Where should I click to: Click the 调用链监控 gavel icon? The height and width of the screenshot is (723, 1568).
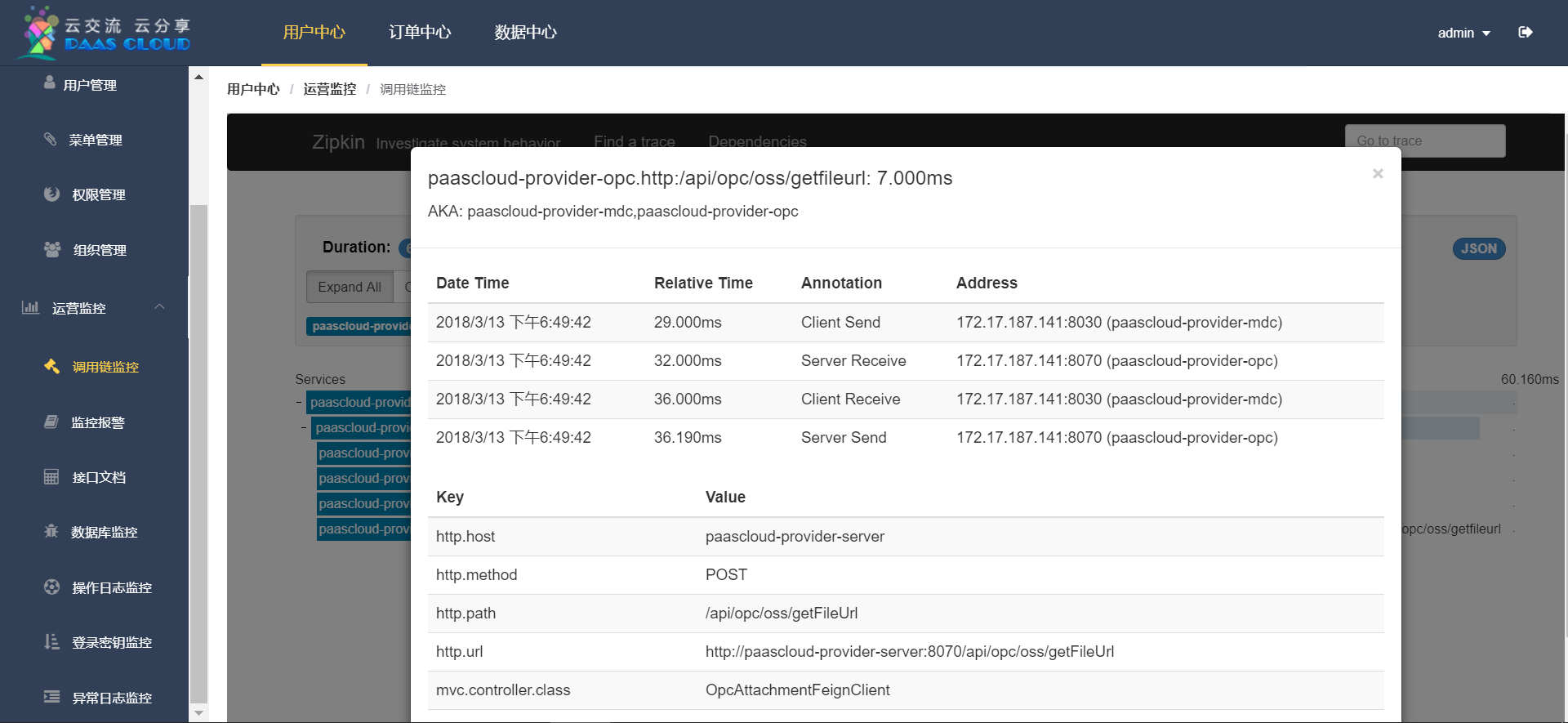pyautogui.click(x=51, y=366)
